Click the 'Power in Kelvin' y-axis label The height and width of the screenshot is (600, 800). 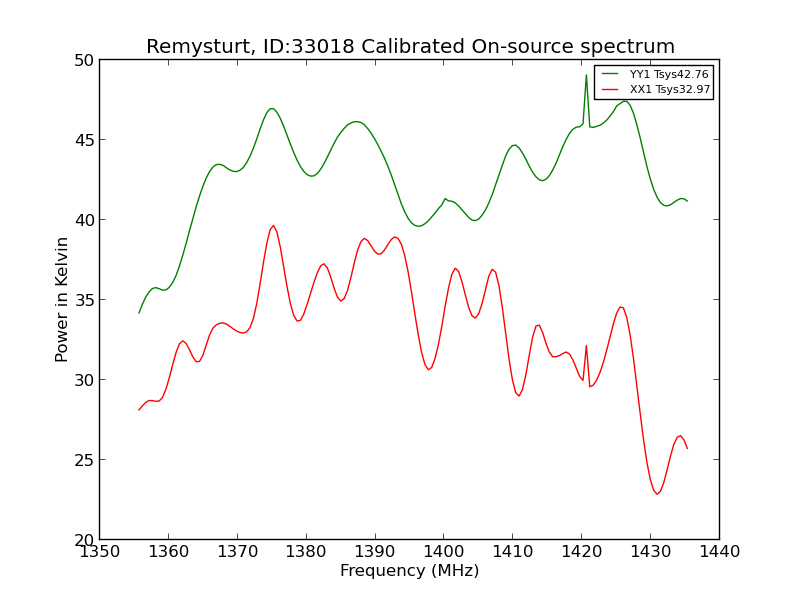click(x=62, y=299)
